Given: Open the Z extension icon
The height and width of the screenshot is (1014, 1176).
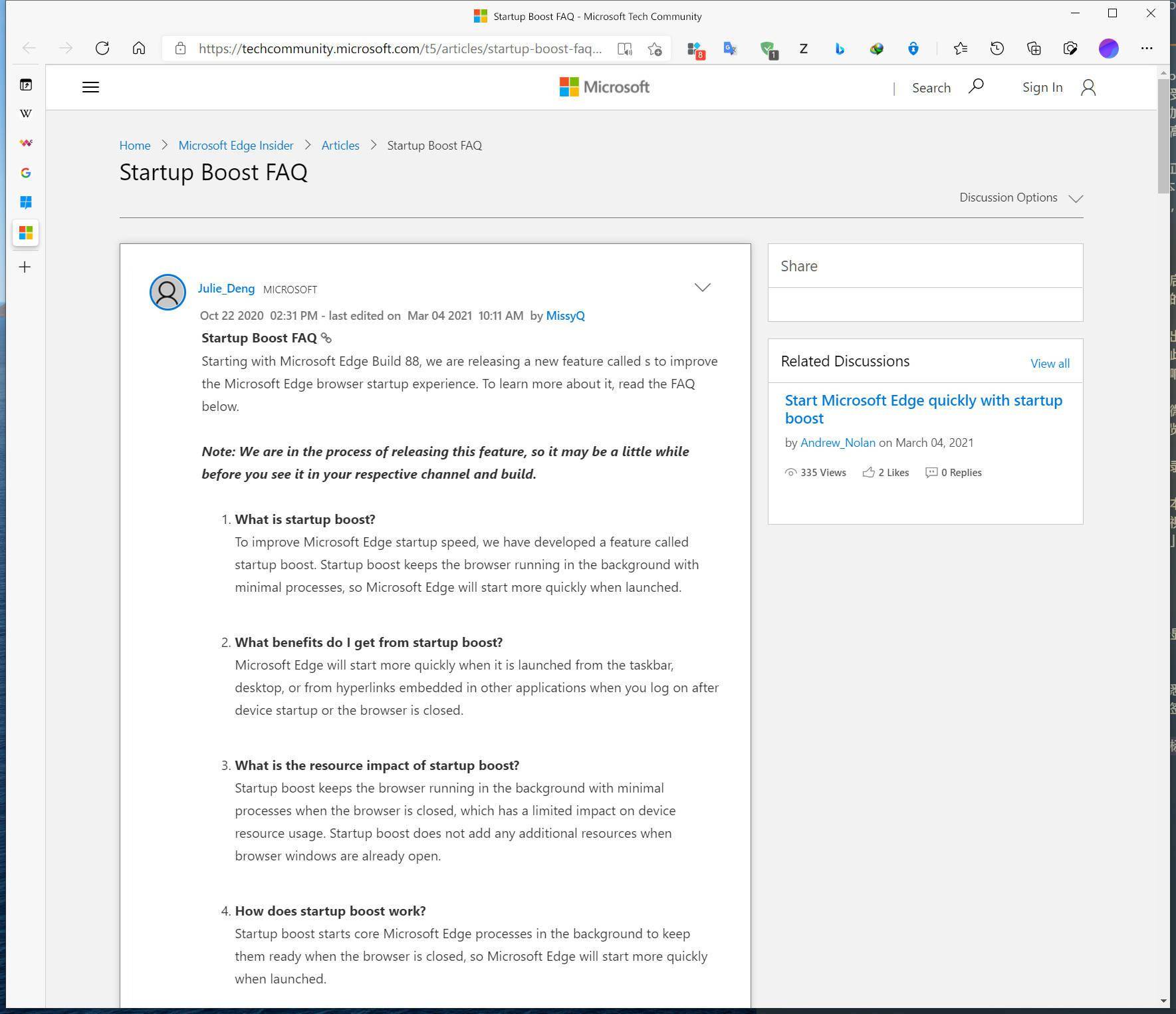Looking at the screenshot, I should pyautogui.click(x=803, y=49).
